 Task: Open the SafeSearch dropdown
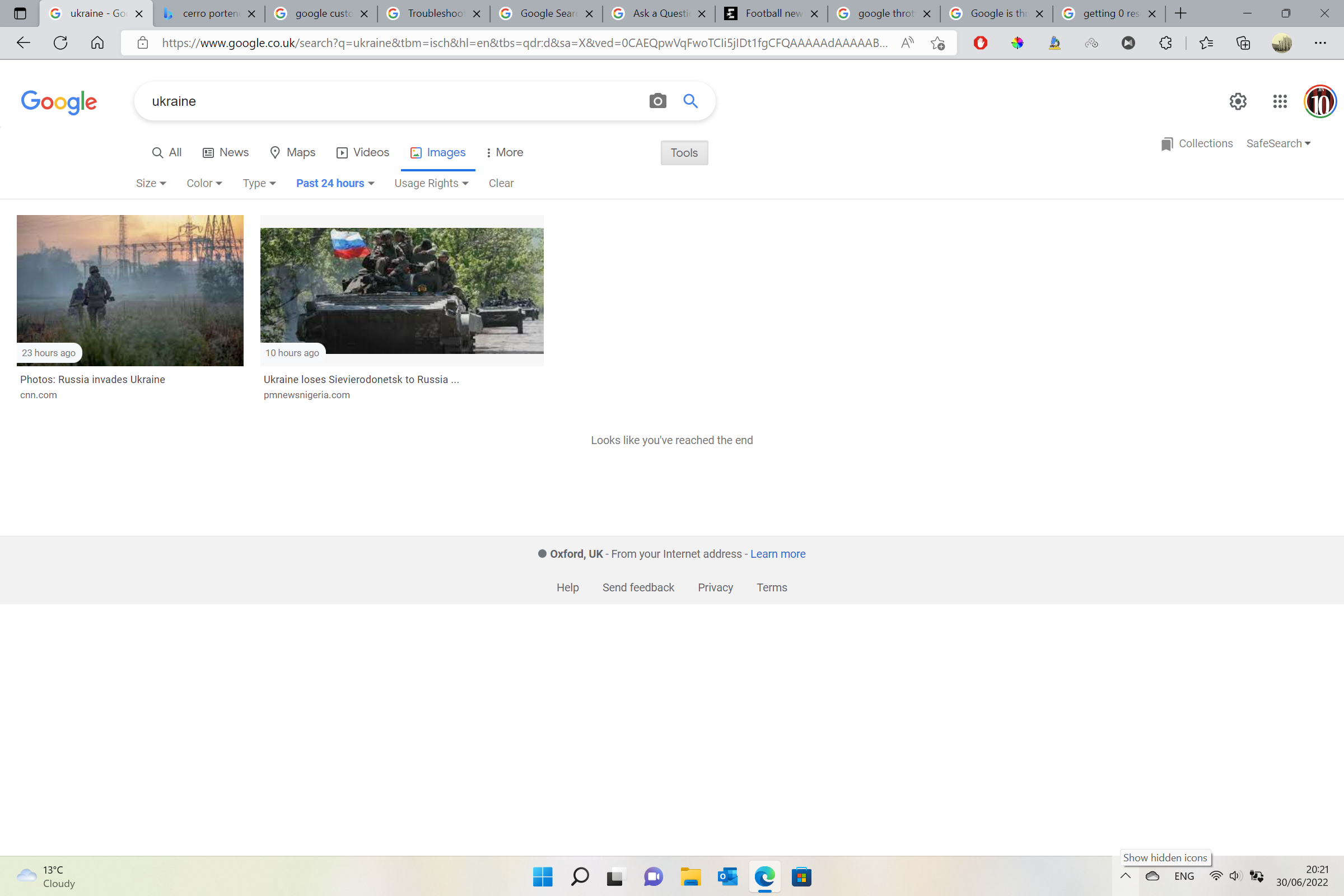(x=1278, y=143)
